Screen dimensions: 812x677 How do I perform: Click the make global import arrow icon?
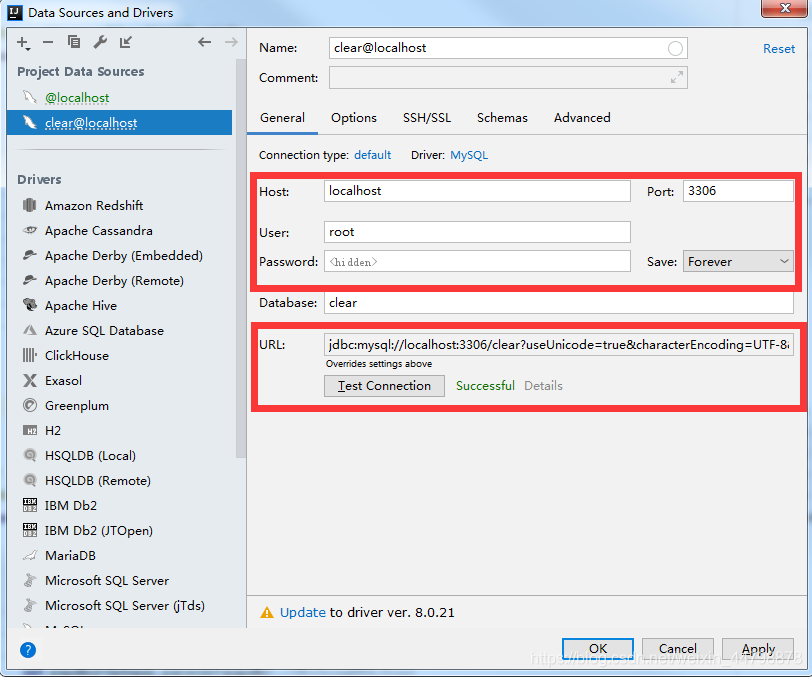[126, 42]
